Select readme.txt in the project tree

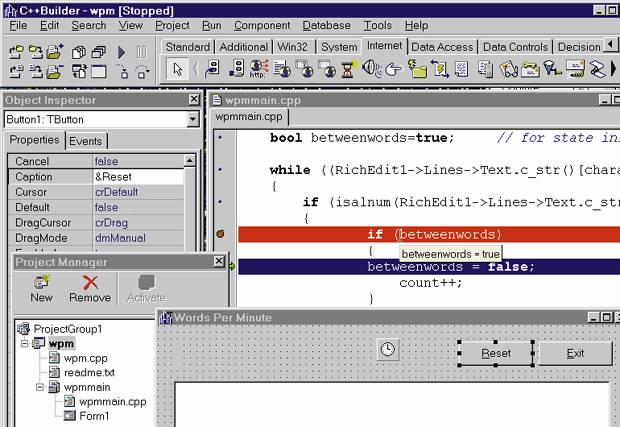(x=89, y=372)
